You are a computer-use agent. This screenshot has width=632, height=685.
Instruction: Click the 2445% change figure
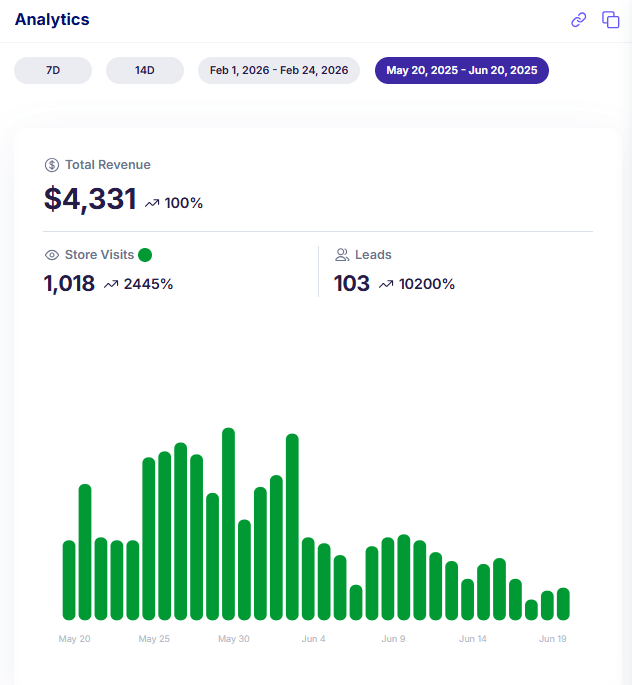(x=149, y=284)
